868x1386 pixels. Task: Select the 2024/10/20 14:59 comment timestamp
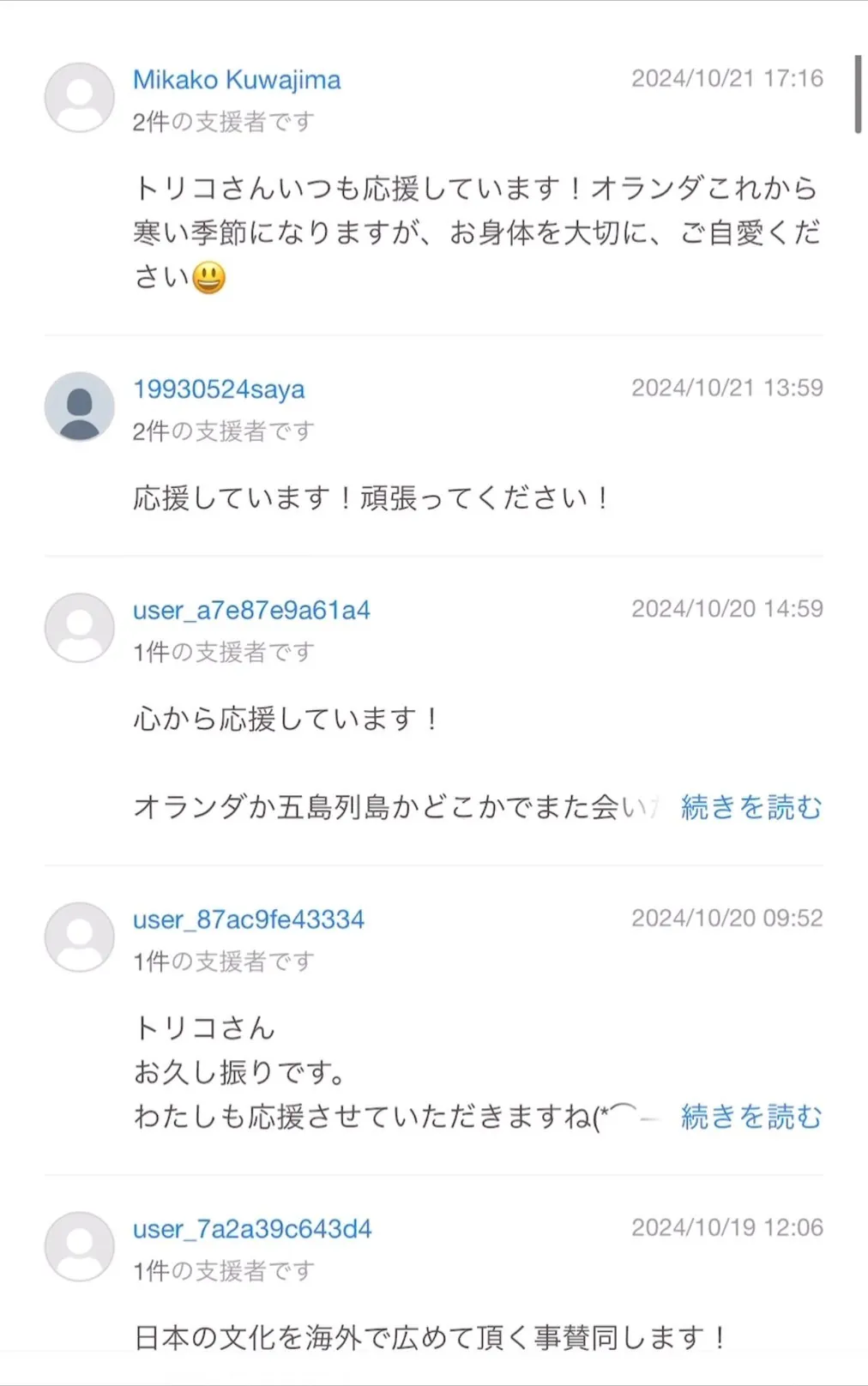(727, 609)
